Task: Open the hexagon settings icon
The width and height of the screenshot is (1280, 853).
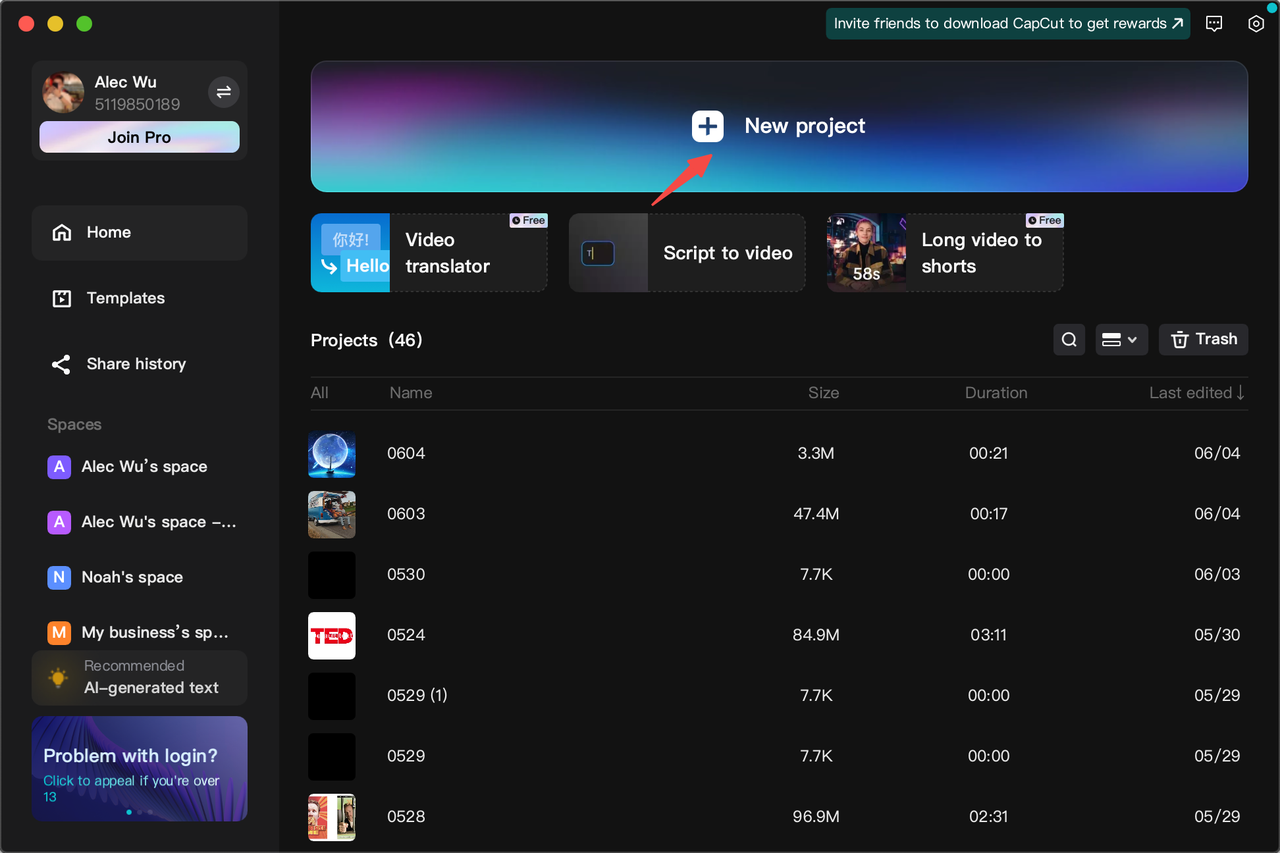Action: [1256, 23]
